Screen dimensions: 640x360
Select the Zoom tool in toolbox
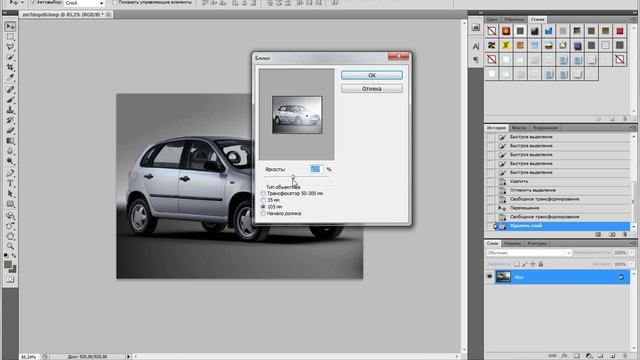click(10, 246)
